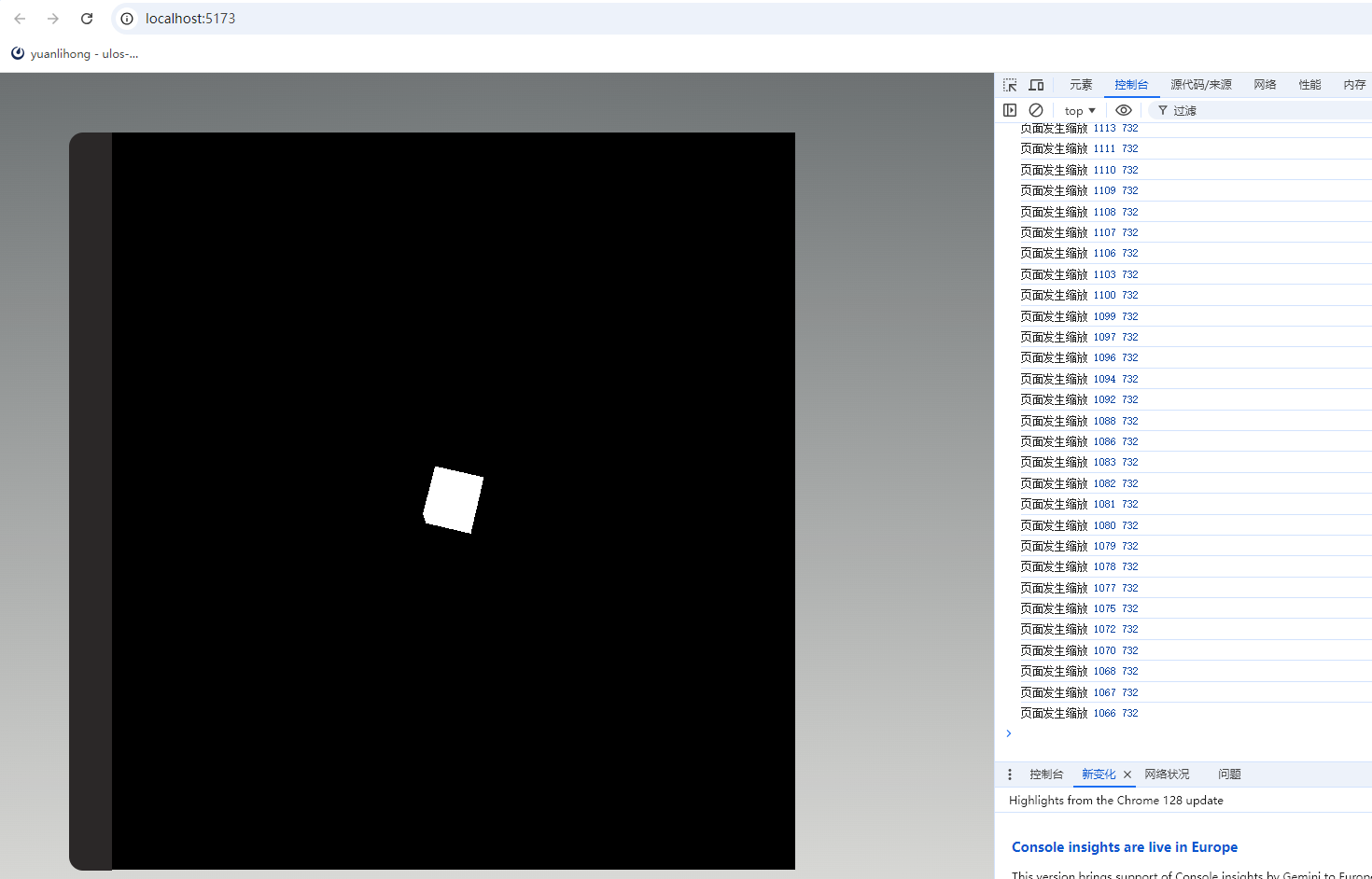The height and width of the screenshot is (879, 1372).
Task: Close the 新变化 drawer tab
Action: pyautogui.click(x=1127, y=774)
